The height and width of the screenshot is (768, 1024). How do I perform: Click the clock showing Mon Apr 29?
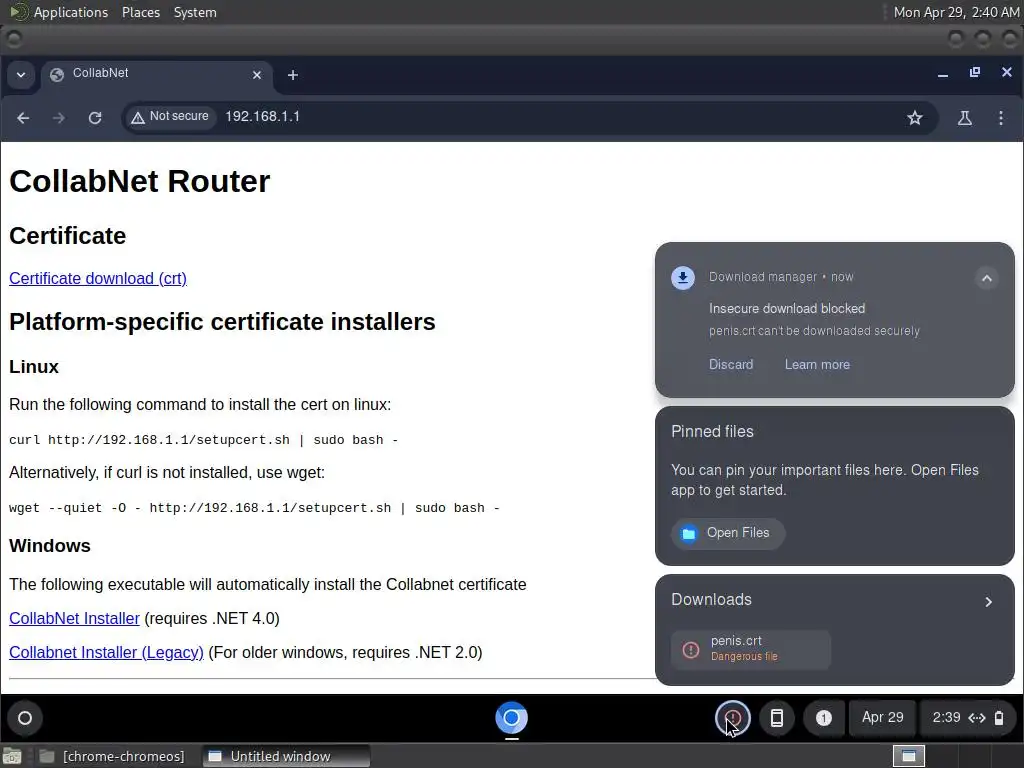coord(956,12)
